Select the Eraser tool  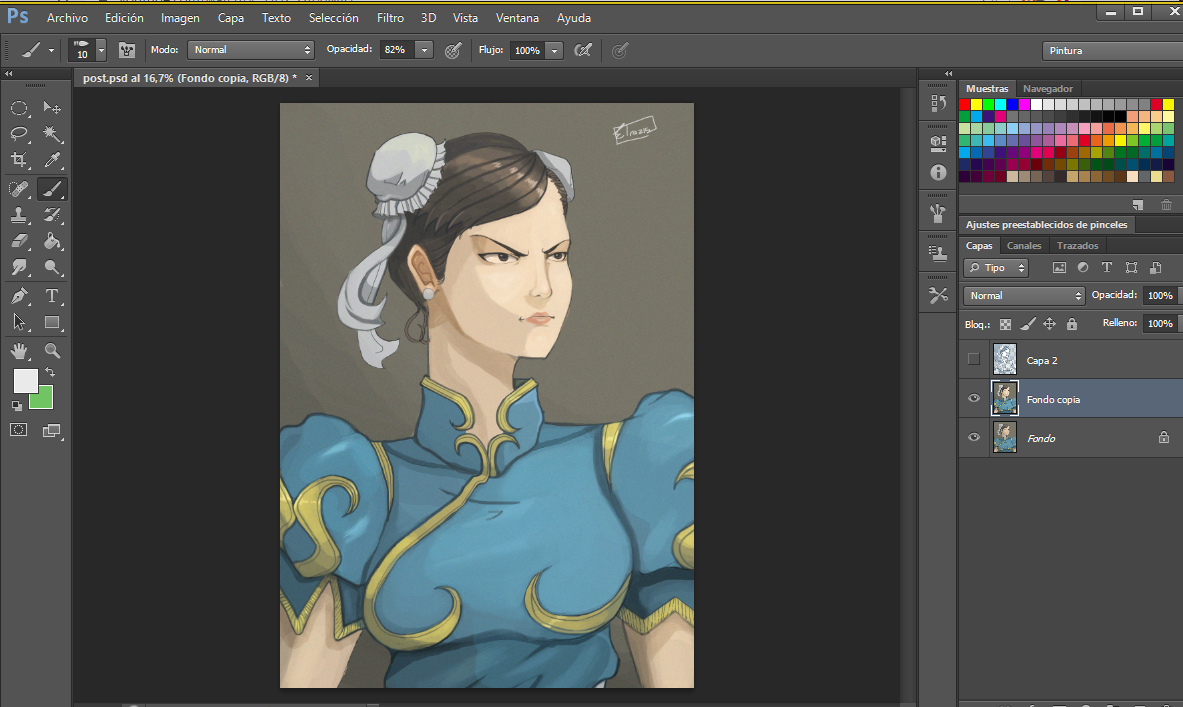coord(19,241)
